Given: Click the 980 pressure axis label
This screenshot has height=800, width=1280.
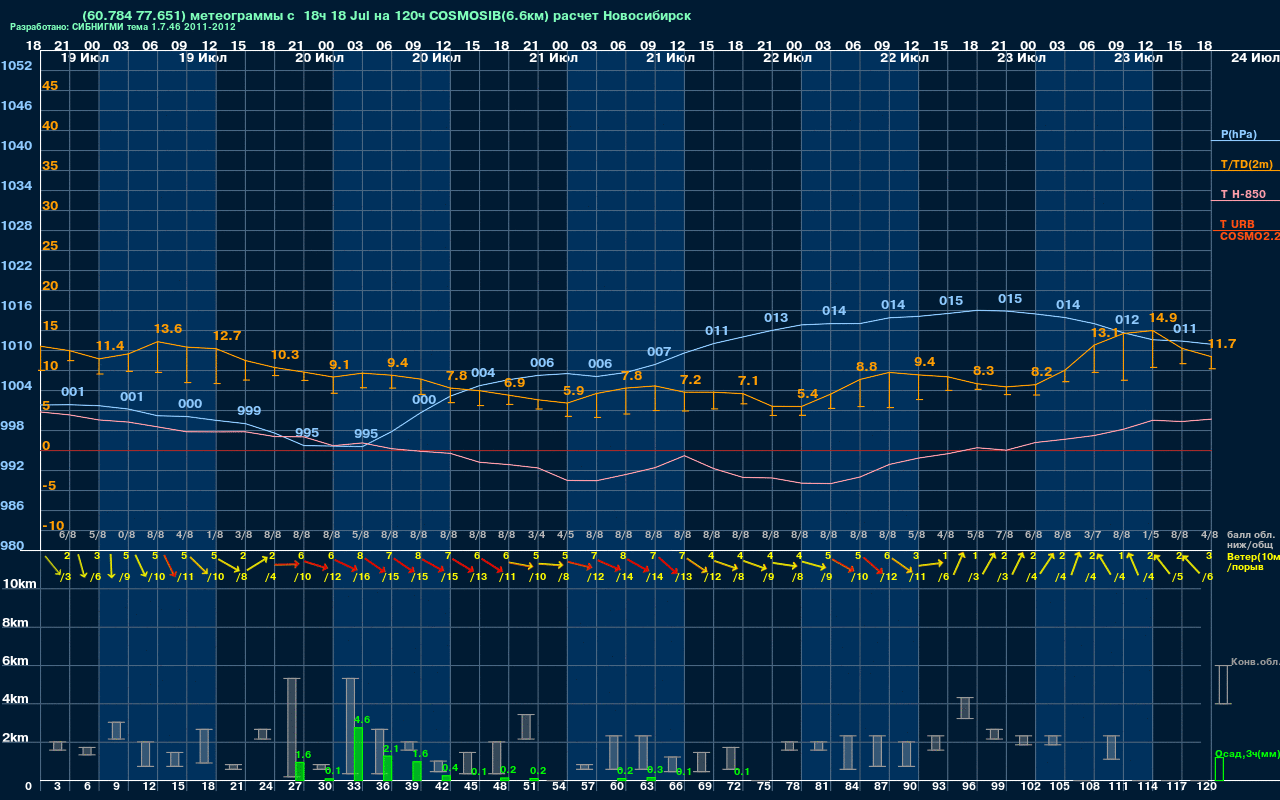Looking at the screenshot, I should pos(13,546).
